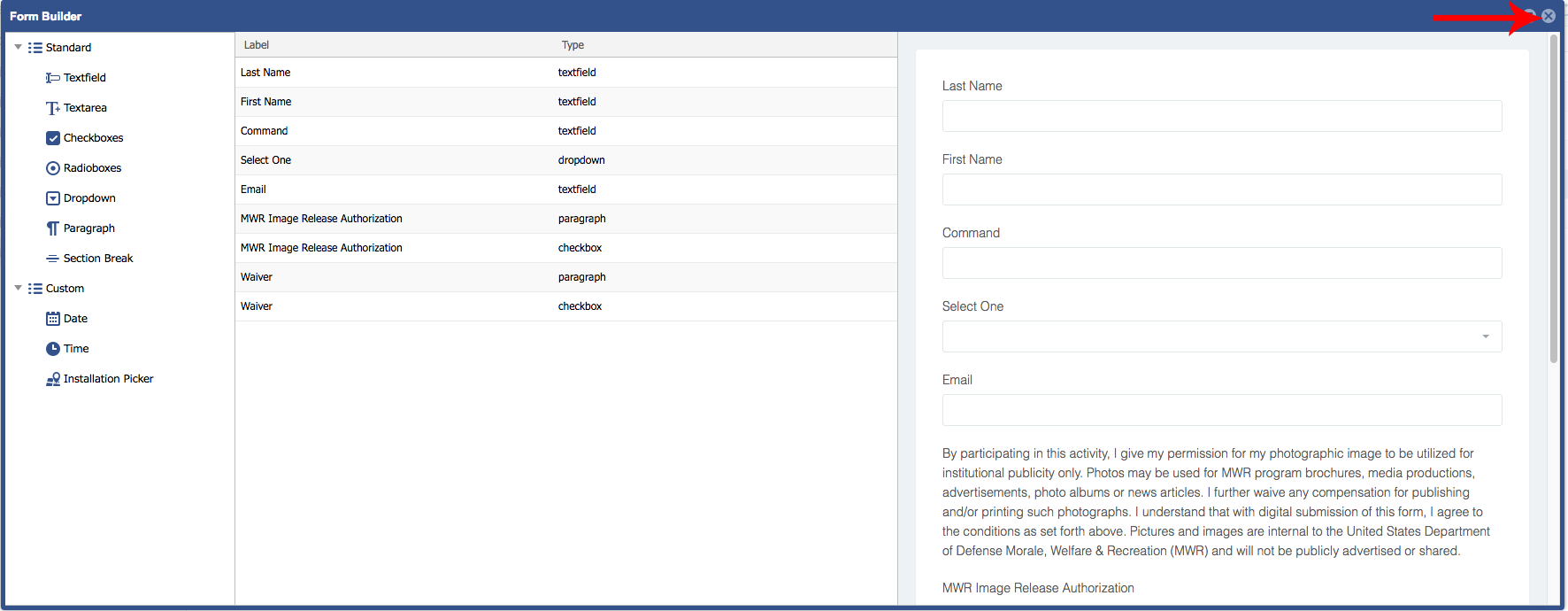This screenshot has height=611, width=1568.
Task: Select the Dropdown component in sidebar
Action: coord(88,198)
